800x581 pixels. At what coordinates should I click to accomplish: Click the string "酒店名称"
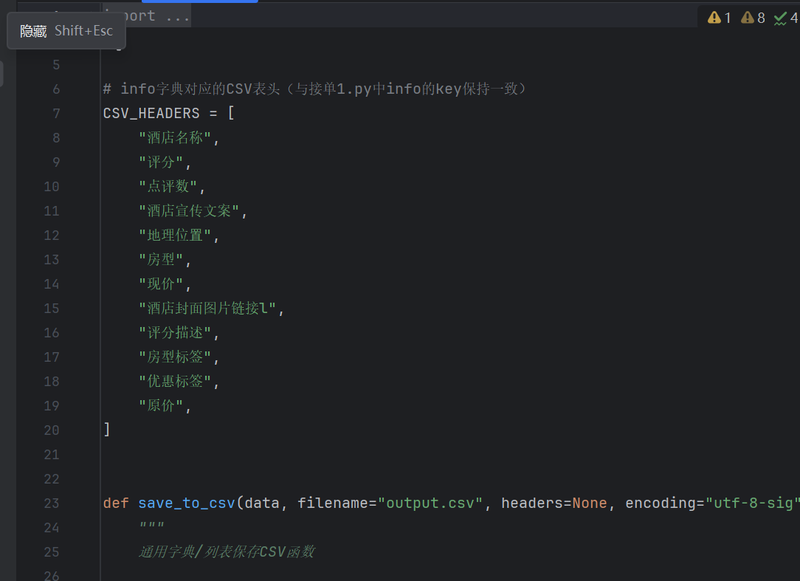click(175, 138)
